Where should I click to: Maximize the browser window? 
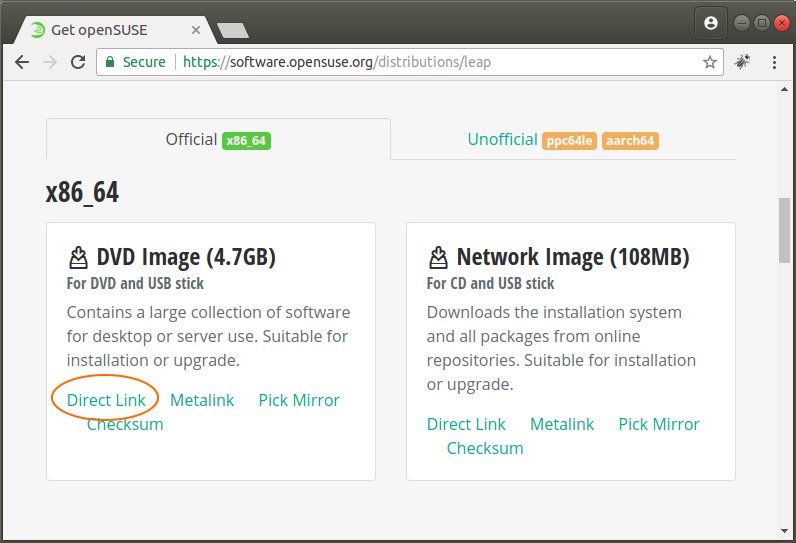(x=762, y=23)
